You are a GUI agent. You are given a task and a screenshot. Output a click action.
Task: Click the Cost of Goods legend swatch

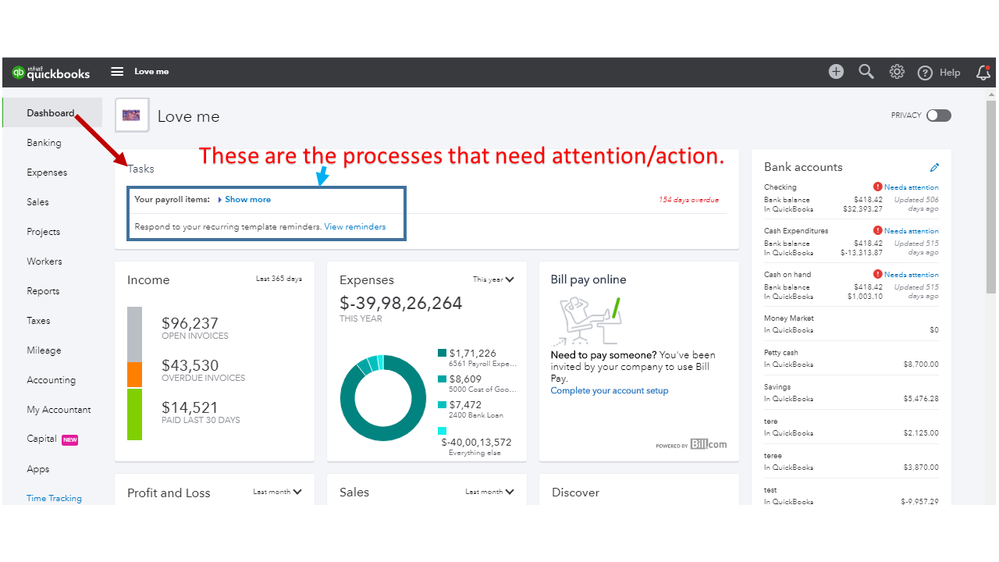442,378
